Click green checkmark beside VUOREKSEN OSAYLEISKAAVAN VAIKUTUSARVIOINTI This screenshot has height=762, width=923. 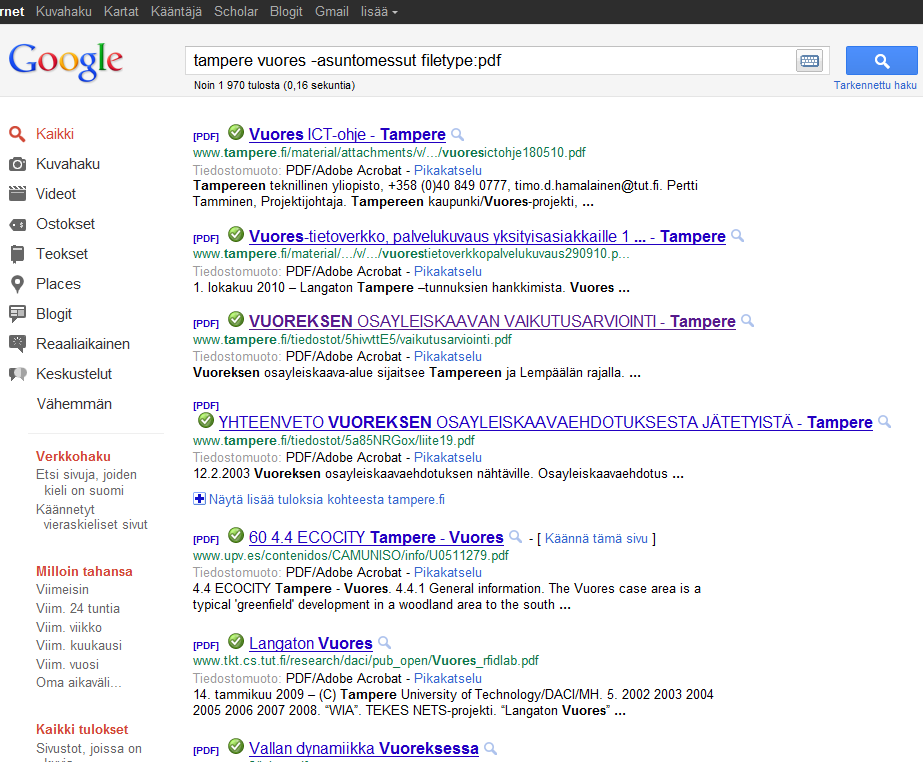(235, 319)
